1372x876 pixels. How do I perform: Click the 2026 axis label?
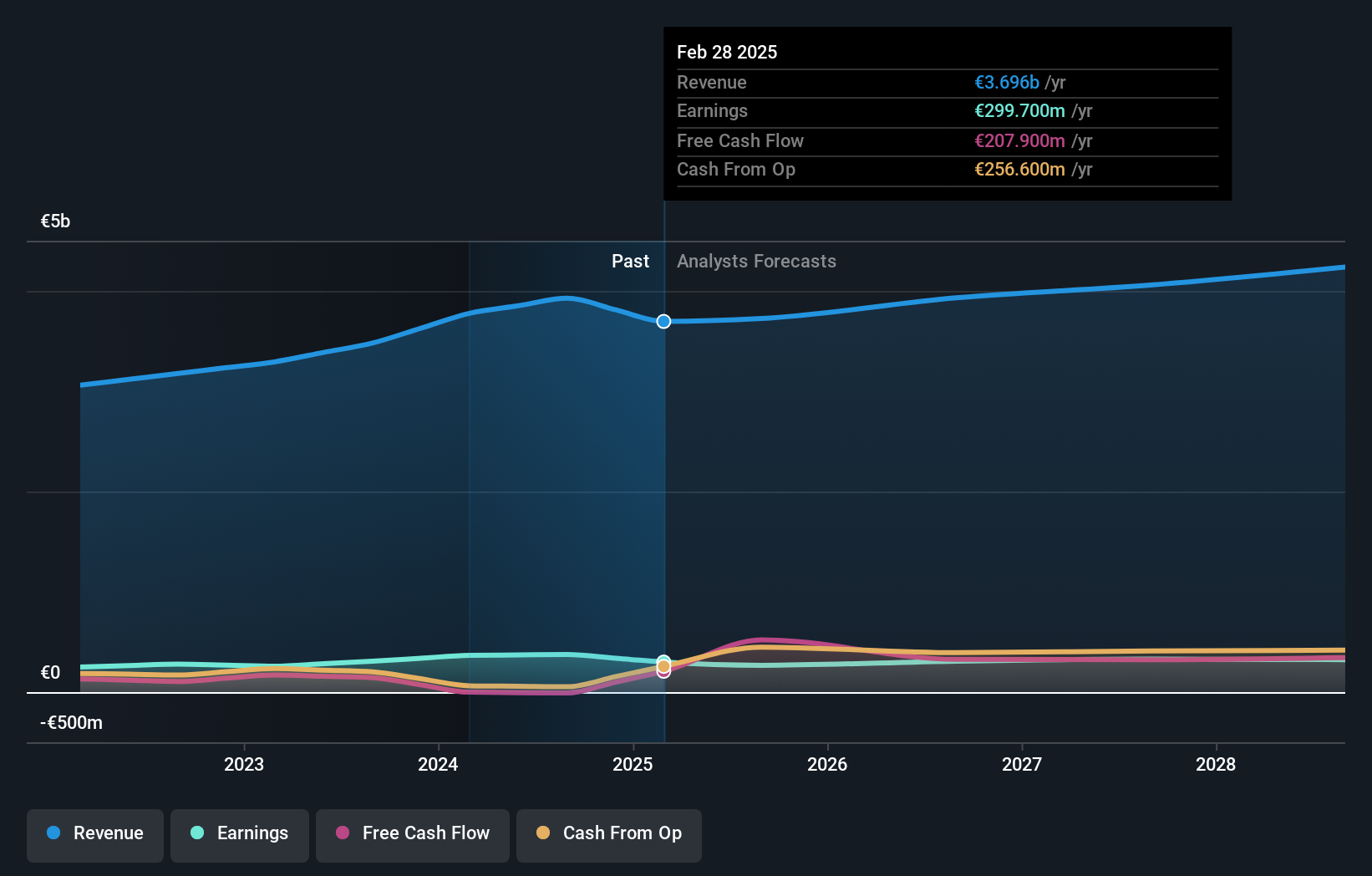[x=826, y=763]
